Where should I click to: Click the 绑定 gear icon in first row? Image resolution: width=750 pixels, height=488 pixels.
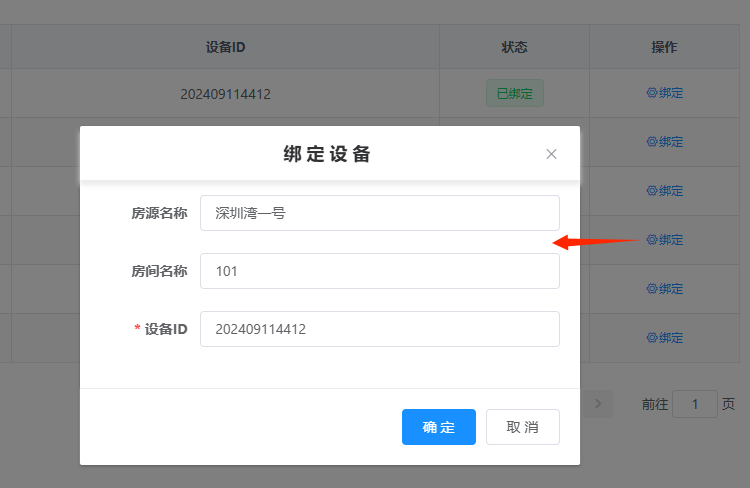click(x=652, y=93)
